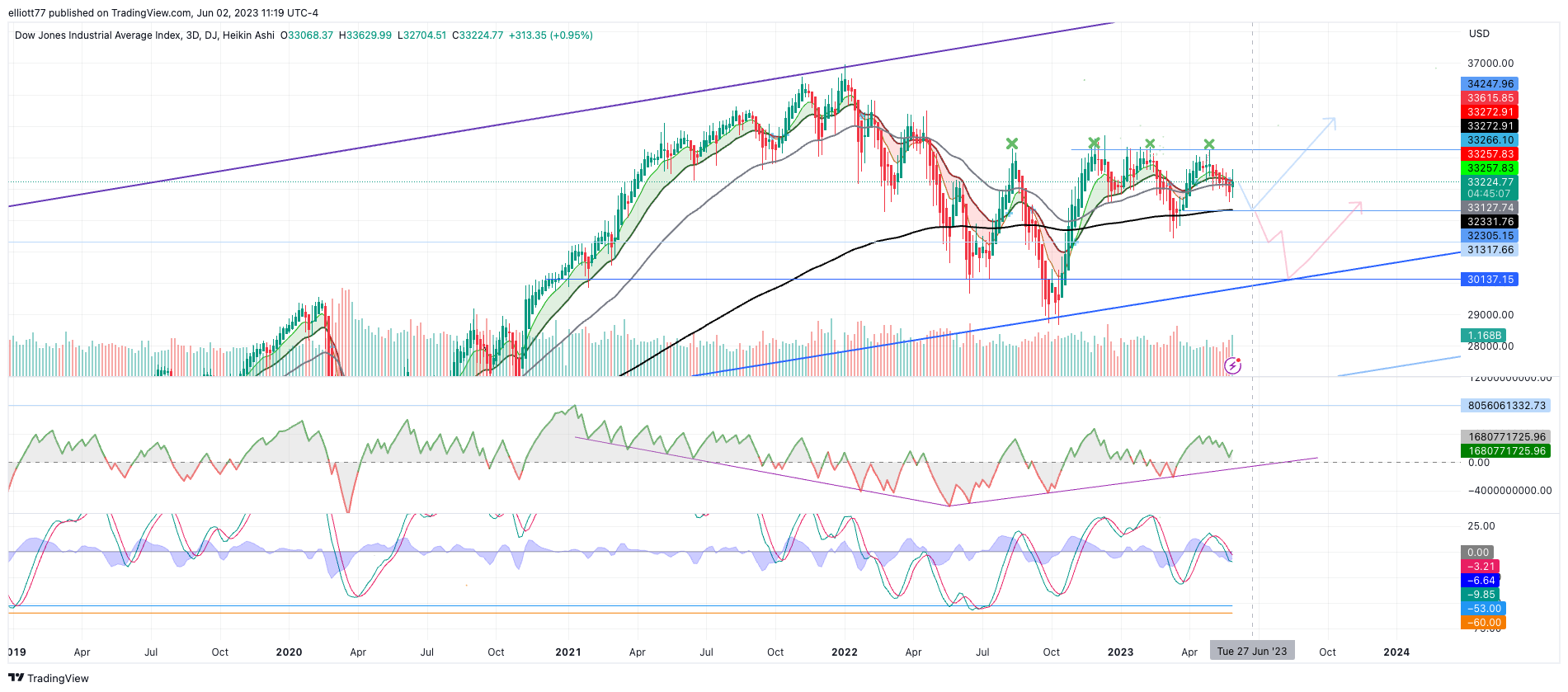Click the 2024 label on the time axis

point(1396,652)
